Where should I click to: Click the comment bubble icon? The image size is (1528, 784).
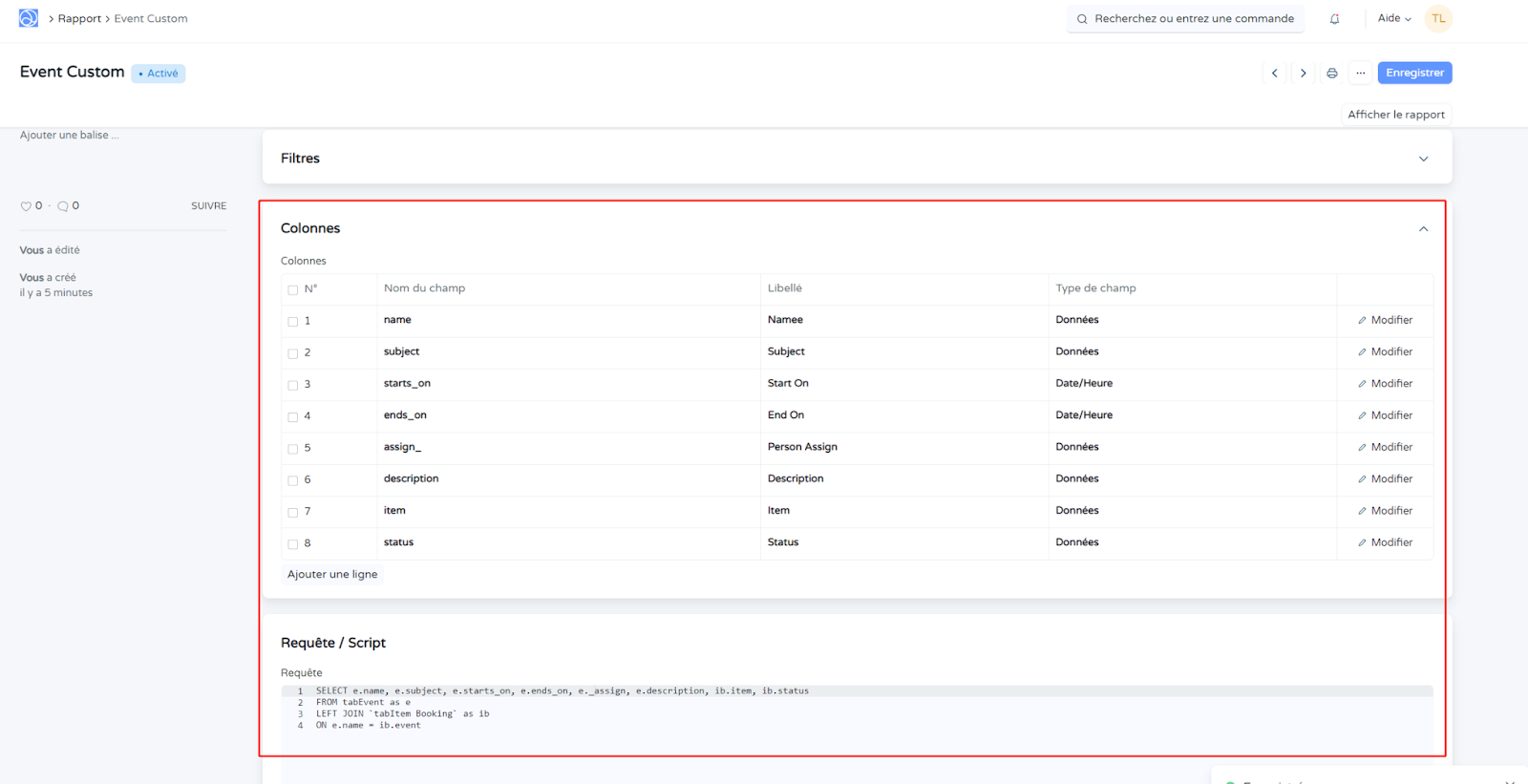coord(63,206)
